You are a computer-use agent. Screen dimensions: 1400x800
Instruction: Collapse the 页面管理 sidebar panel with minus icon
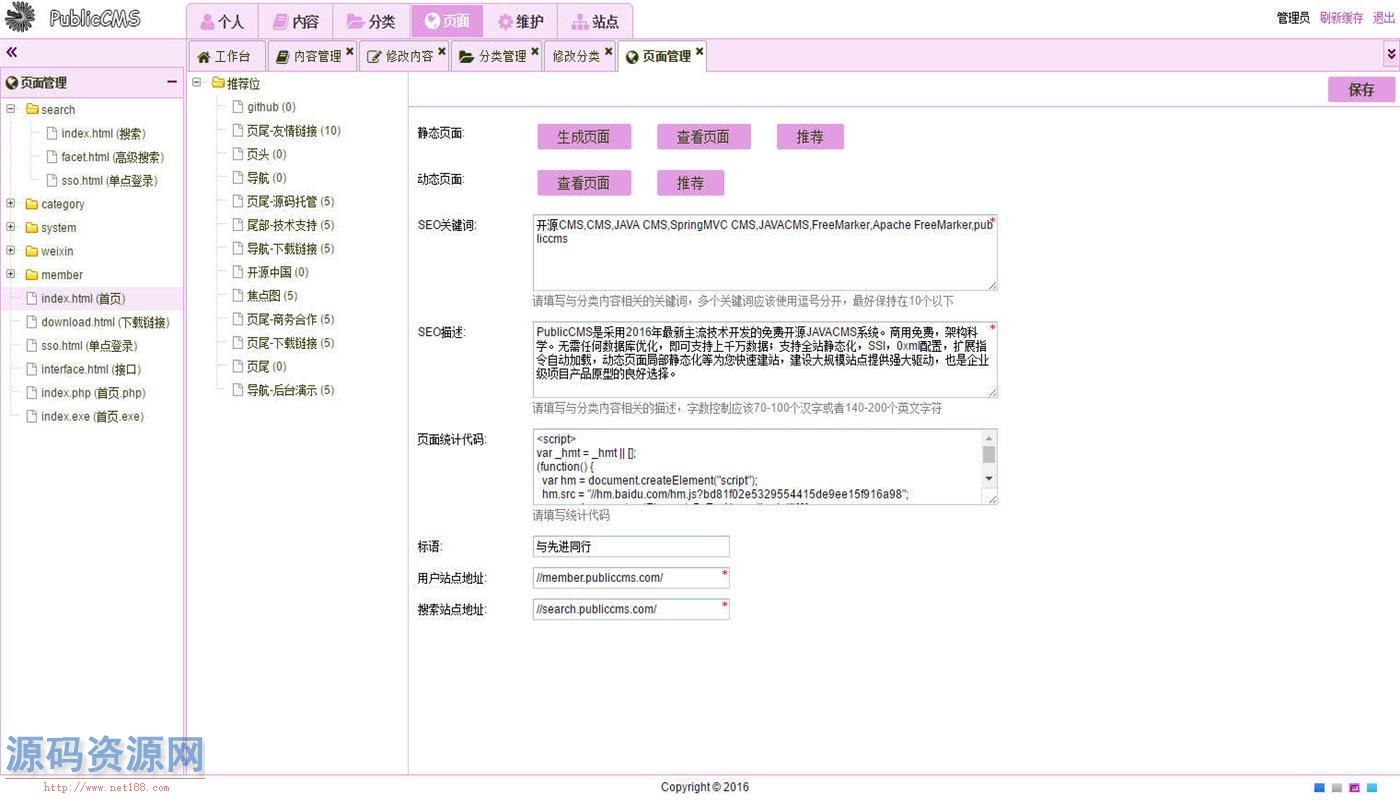tap(172, 82)
